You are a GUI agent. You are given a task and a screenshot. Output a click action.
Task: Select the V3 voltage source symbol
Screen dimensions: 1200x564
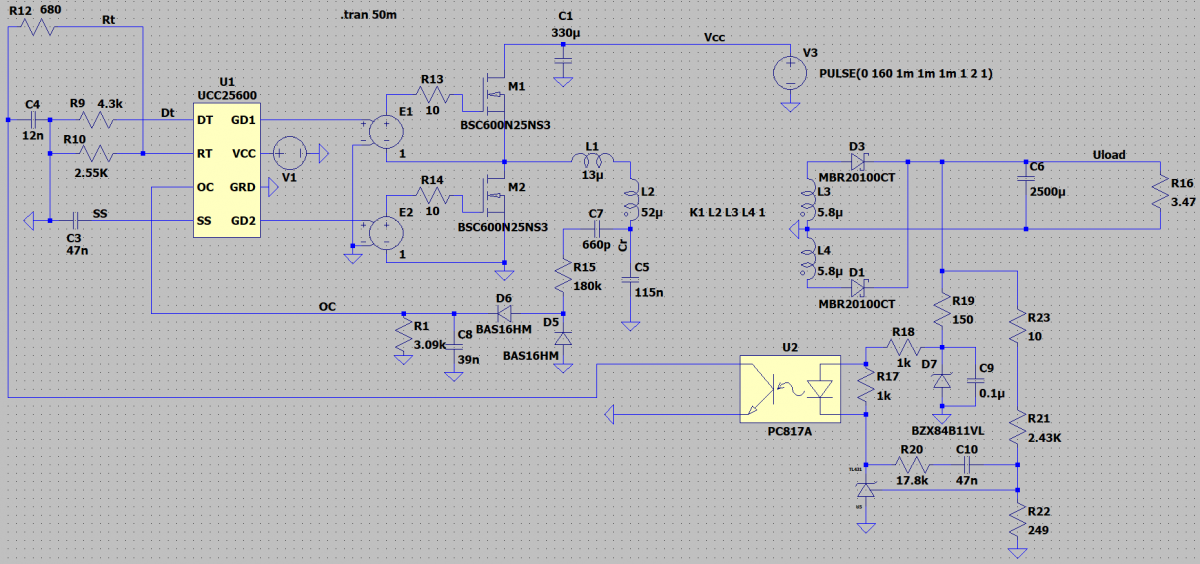pyautogui.click(x=790, y=71)
